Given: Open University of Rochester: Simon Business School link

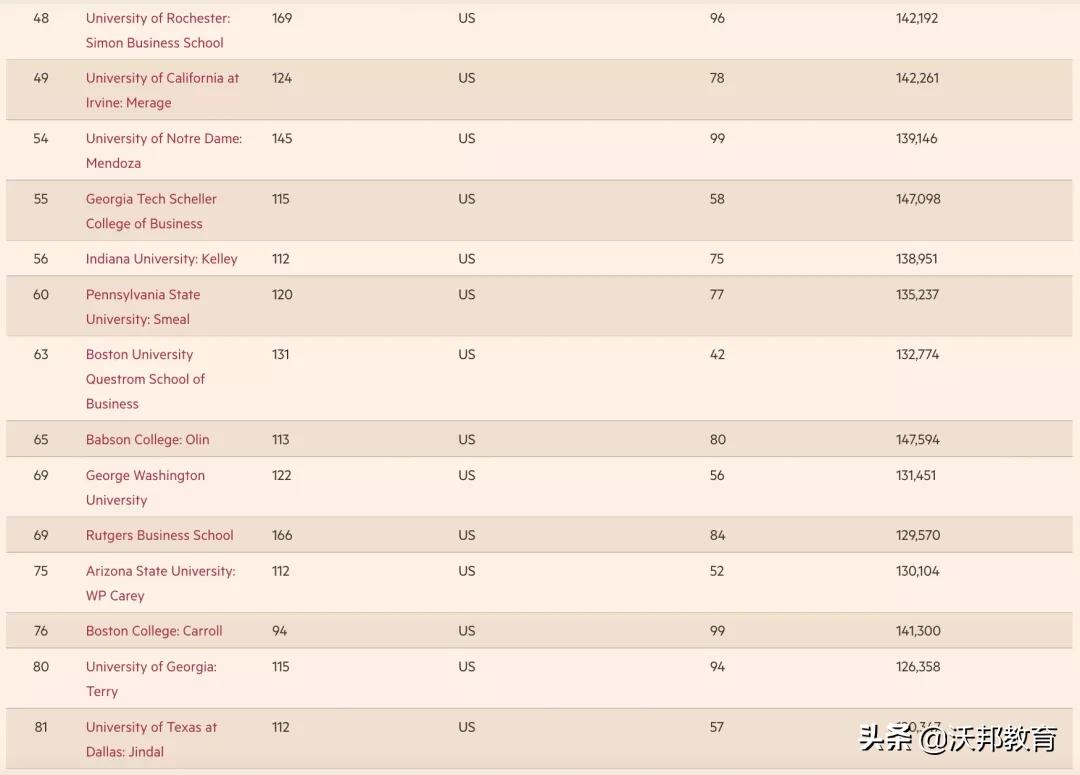Looking at the screenshot, I should tap(158, 30).
